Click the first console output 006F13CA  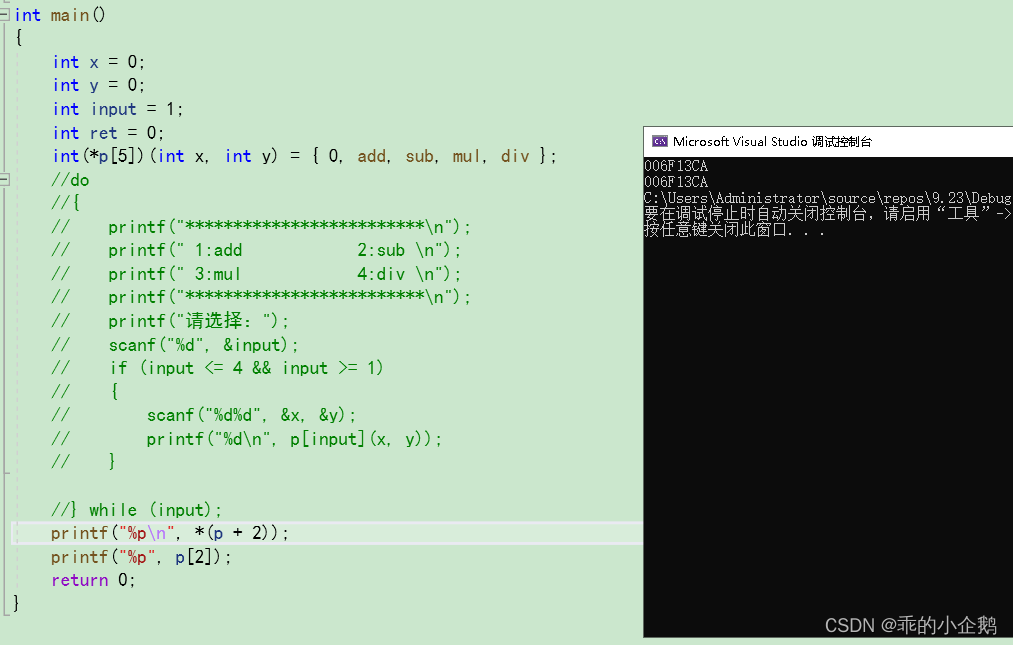(676, 166)
